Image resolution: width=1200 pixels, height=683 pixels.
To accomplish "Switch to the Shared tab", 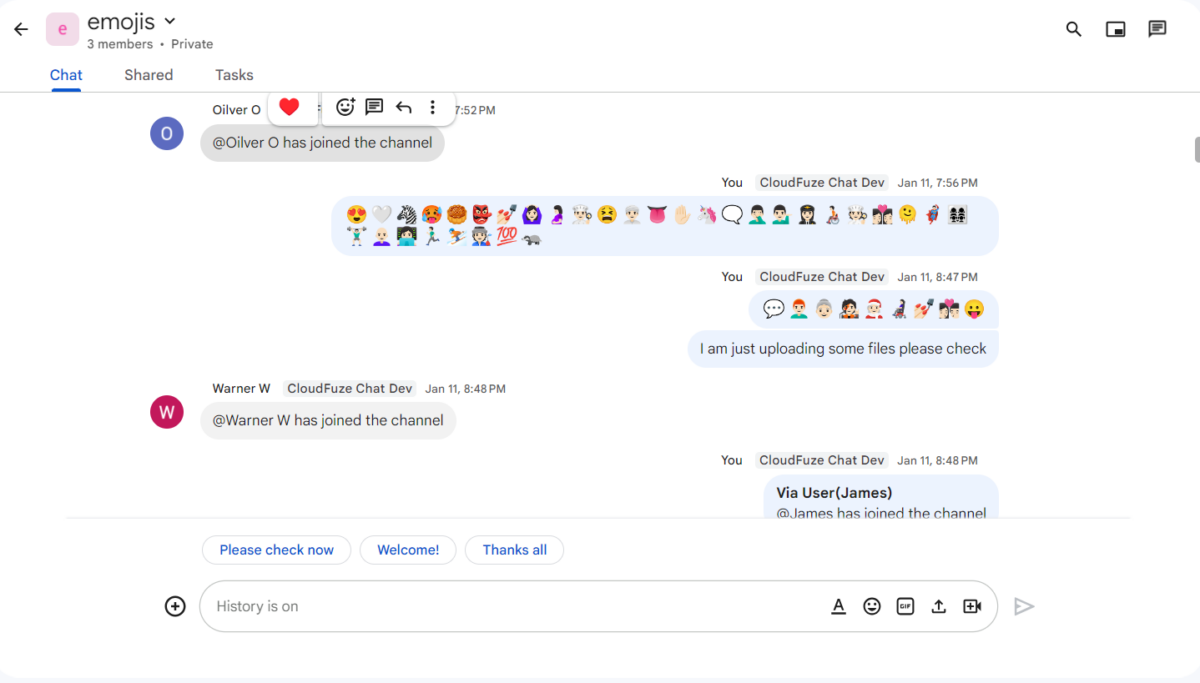I will tap(148, 75).
